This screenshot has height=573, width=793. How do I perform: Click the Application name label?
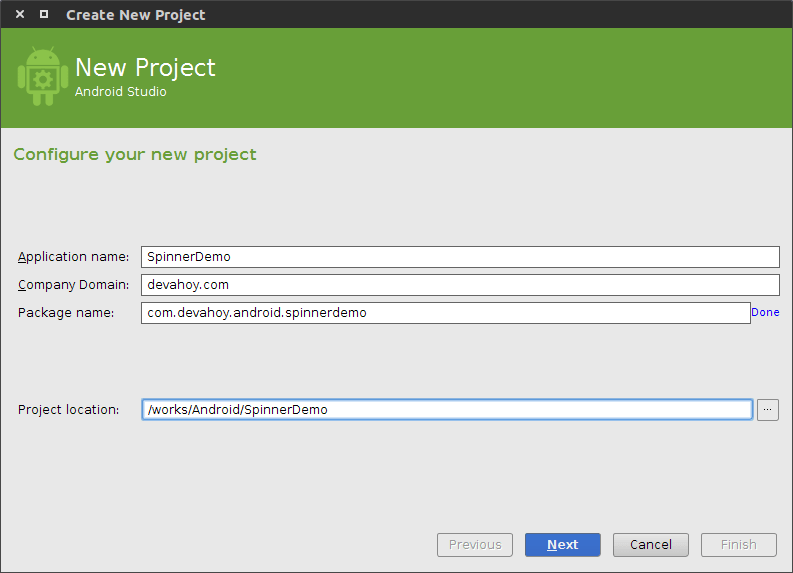(73, 257)
